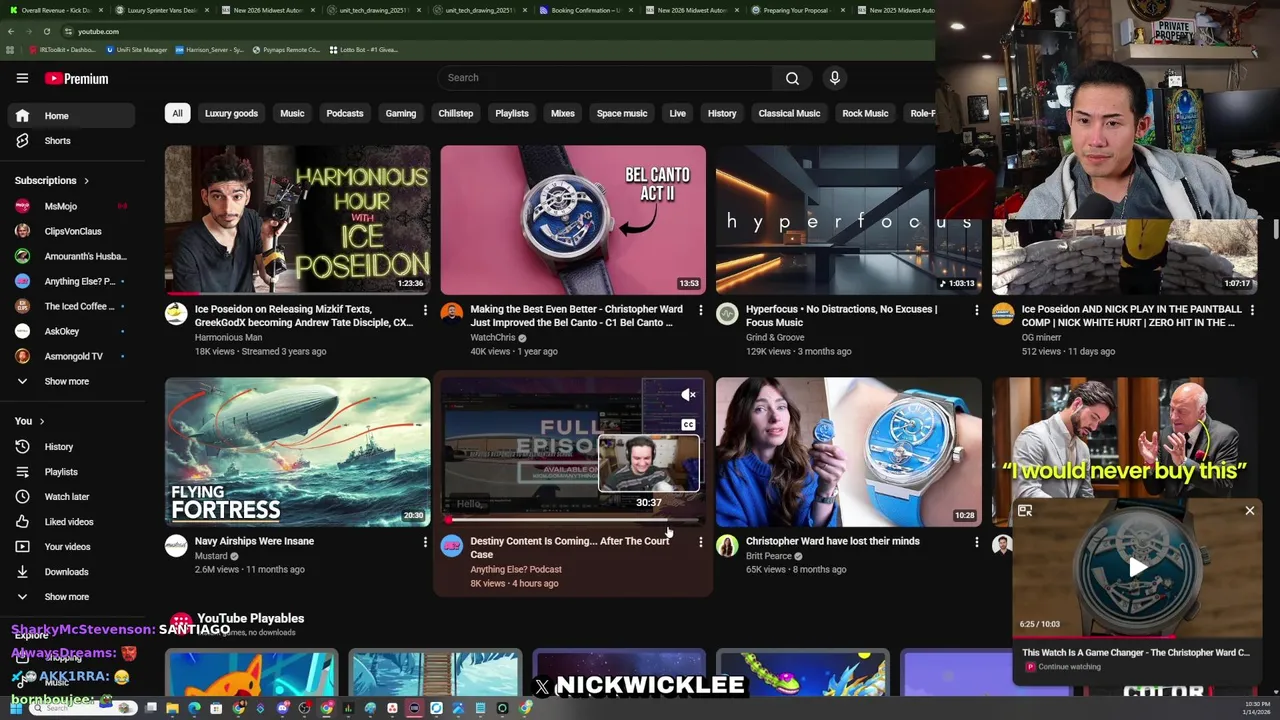Select the Chillstep filter chip
The image size is (1280, 720).
456,113
